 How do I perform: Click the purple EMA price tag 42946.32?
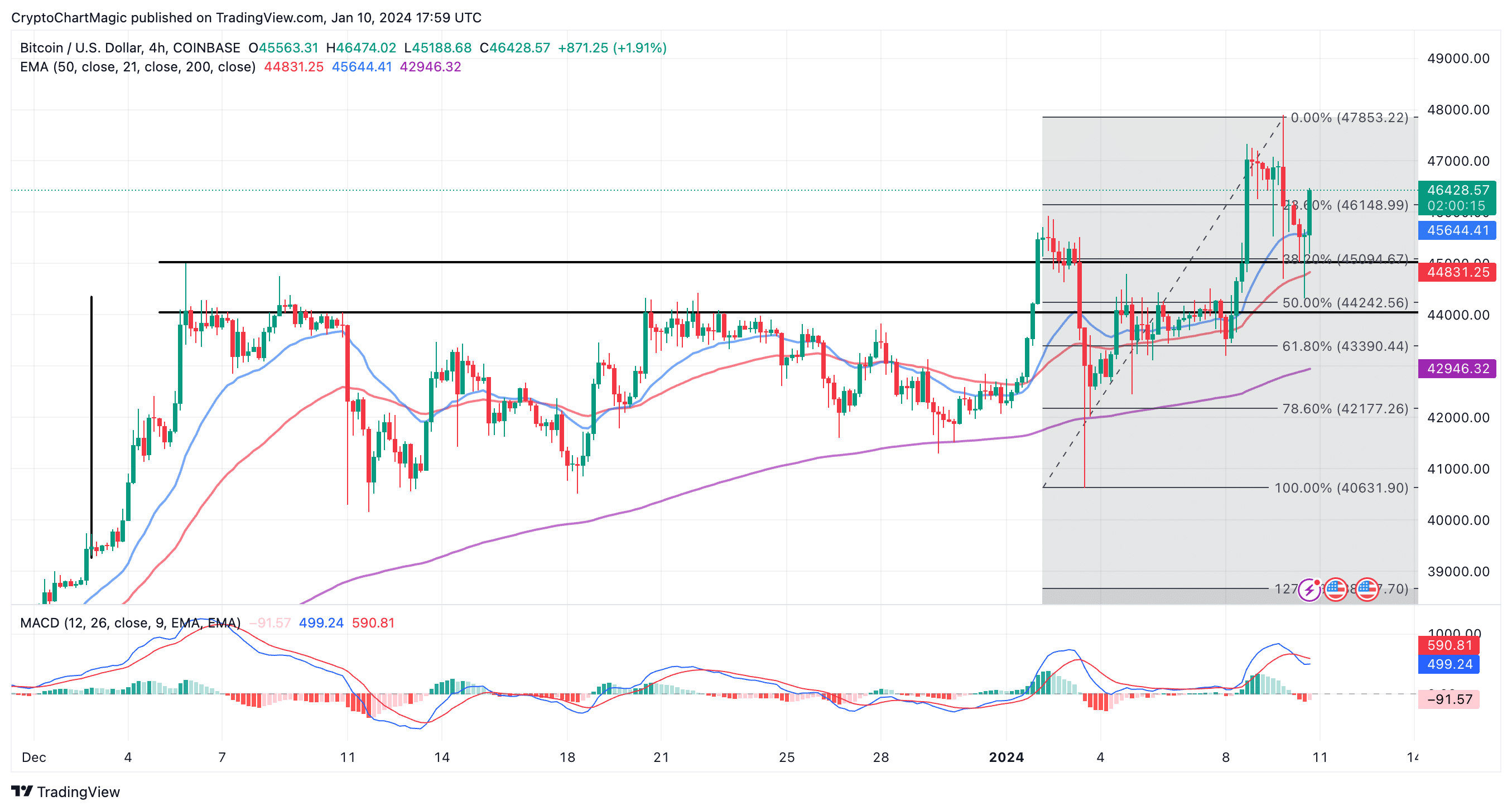point(1457,369)
